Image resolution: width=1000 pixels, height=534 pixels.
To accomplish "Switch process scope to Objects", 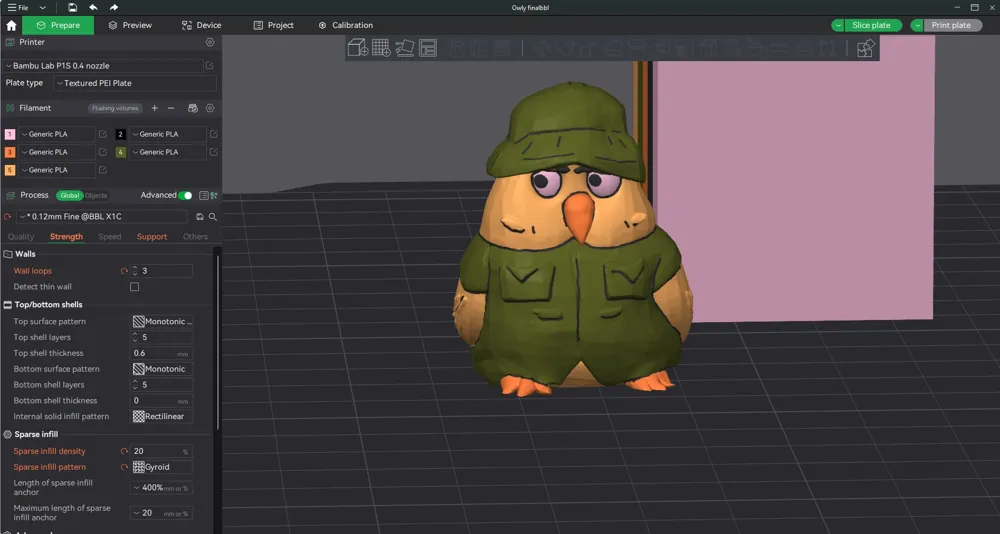I will (96, 196).
